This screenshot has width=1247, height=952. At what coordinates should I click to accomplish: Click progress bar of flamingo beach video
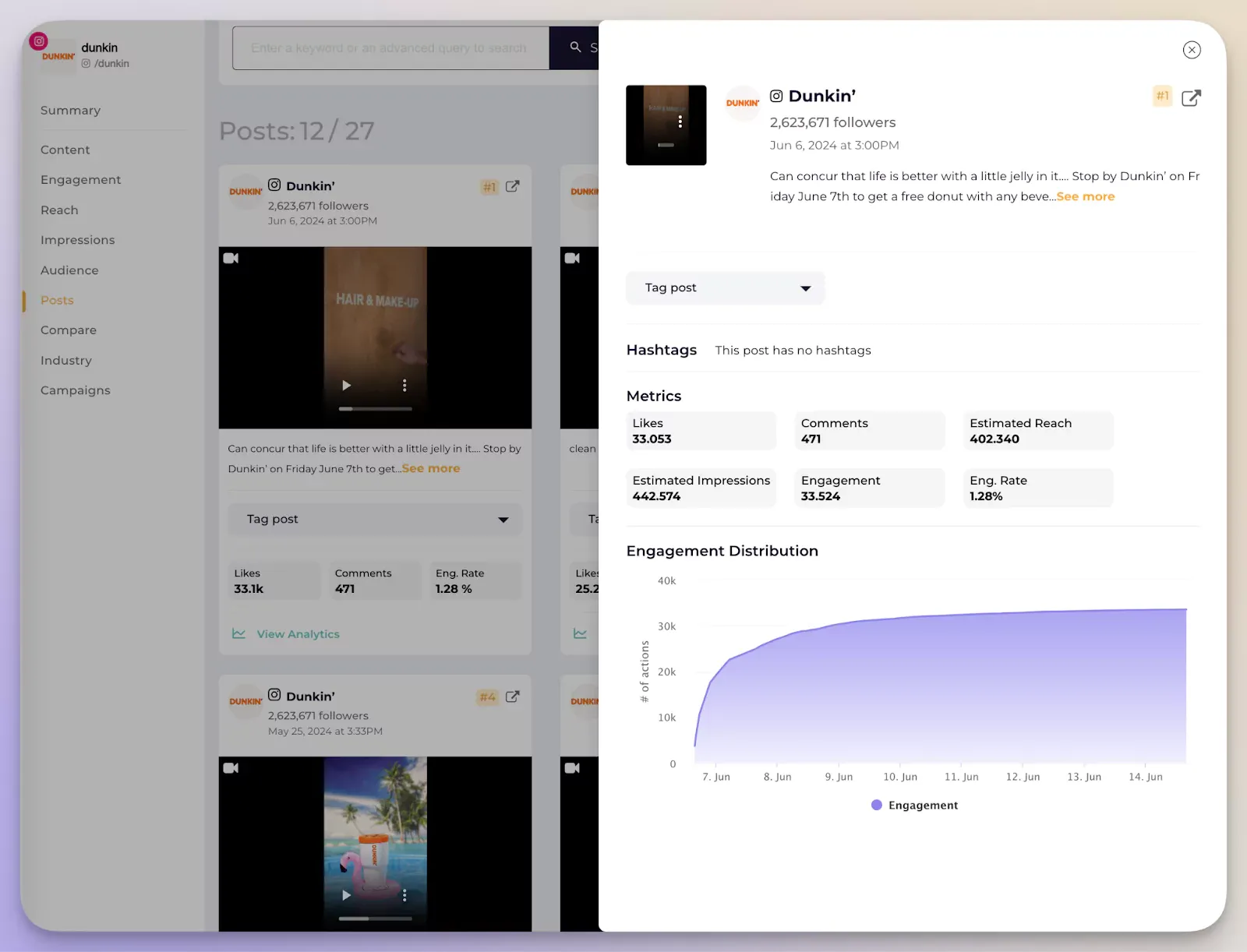point(375,919)
